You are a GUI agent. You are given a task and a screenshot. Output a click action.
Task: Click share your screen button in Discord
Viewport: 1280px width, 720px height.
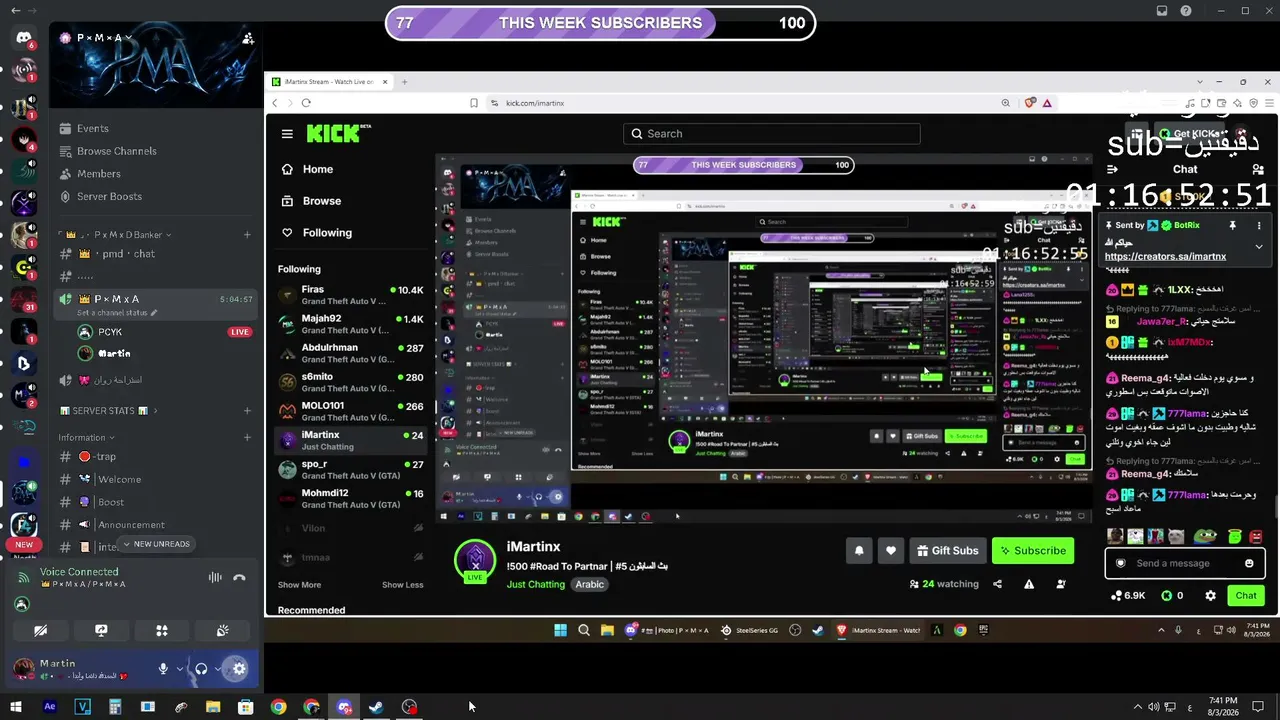point(101,631)
